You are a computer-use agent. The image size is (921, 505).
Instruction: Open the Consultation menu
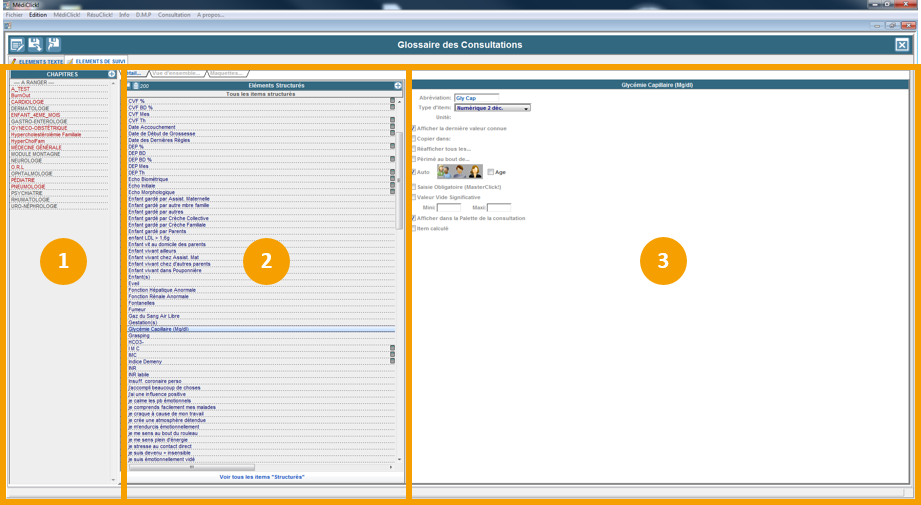174,15
